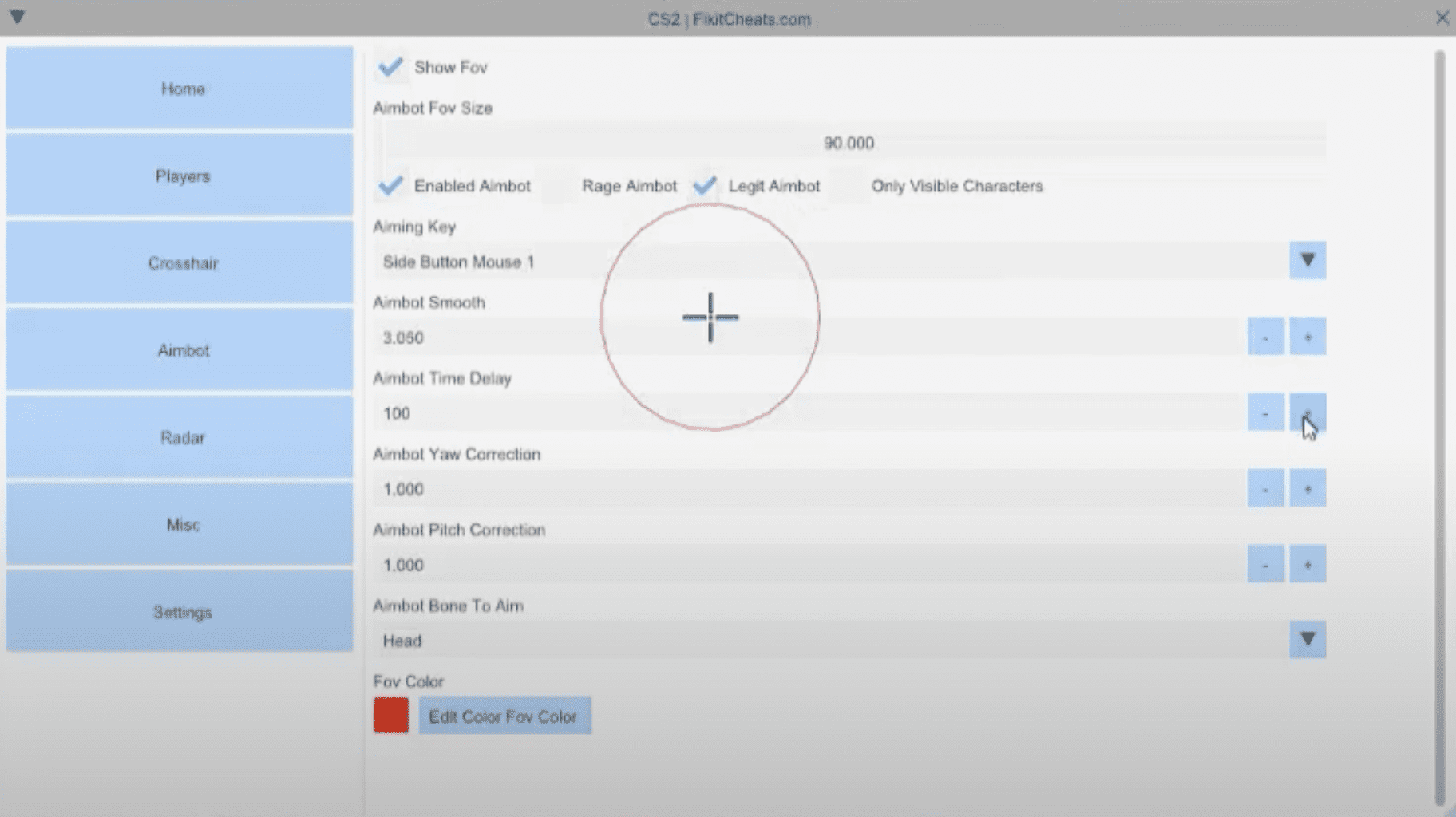Switch to the Aimbot tab
This screenshot has width=1456, height=817.
pos(182,349)
